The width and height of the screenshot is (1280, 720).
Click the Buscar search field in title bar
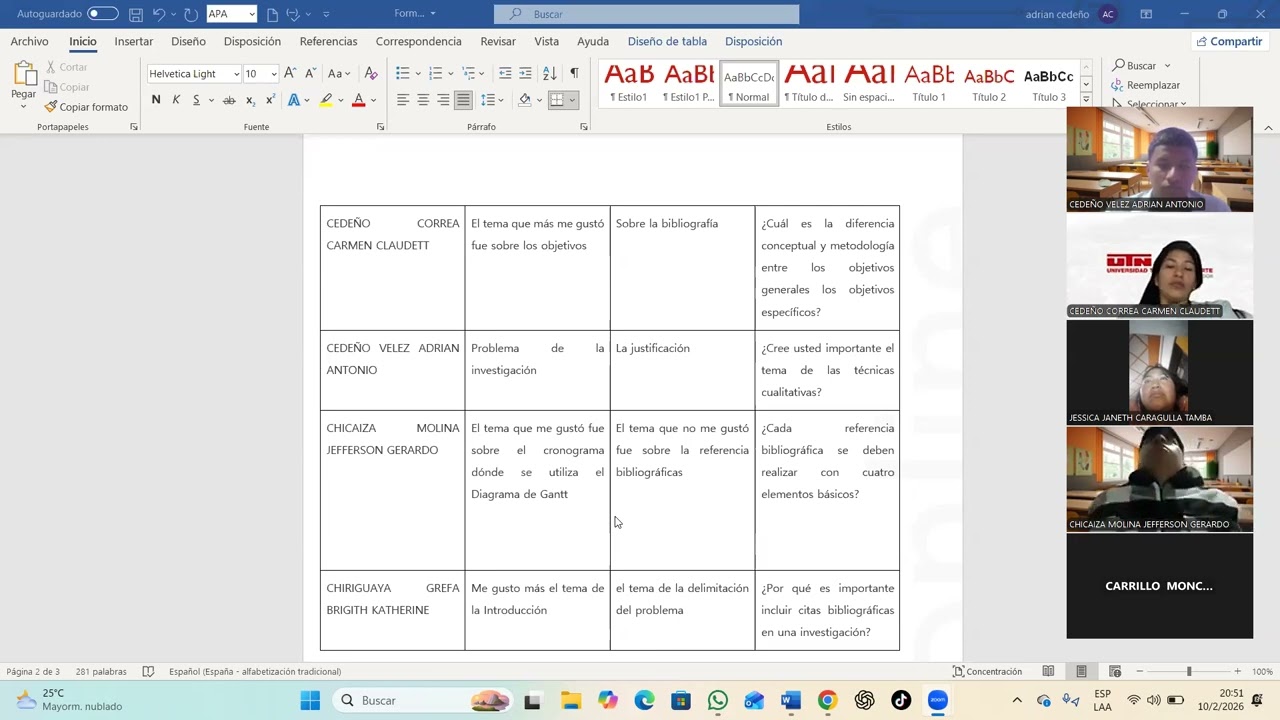[x=646, y=14]
